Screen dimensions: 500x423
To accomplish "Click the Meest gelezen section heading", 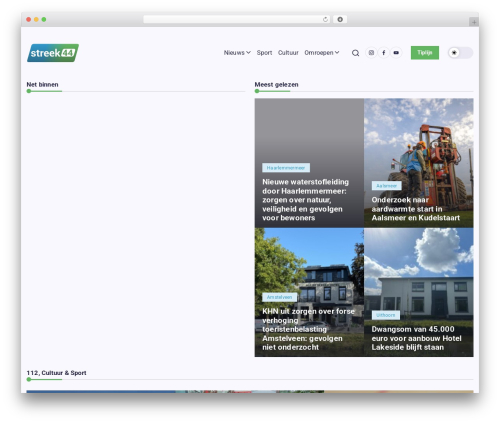I will pyautogui.click(x=276, y=85).
